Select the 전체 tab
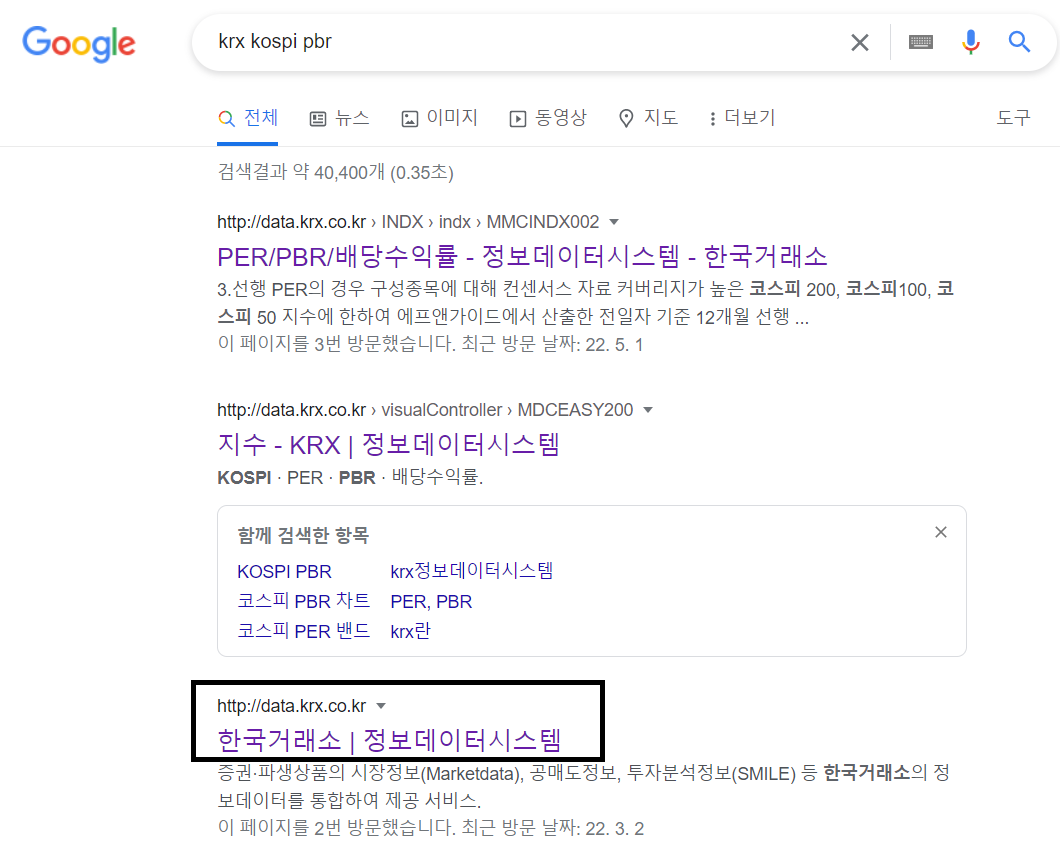The height and width of the screenshot is (856, 1060). tap(247, 118)
